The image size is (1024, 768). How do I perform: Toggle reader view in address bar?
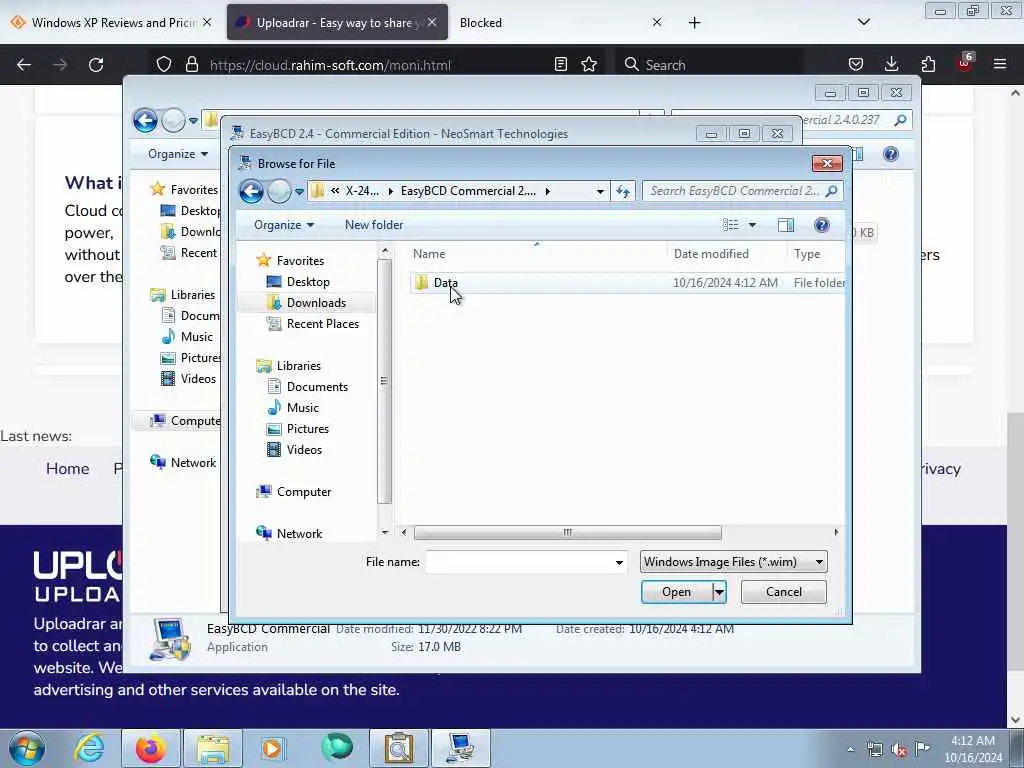click(x=560, y=65)
